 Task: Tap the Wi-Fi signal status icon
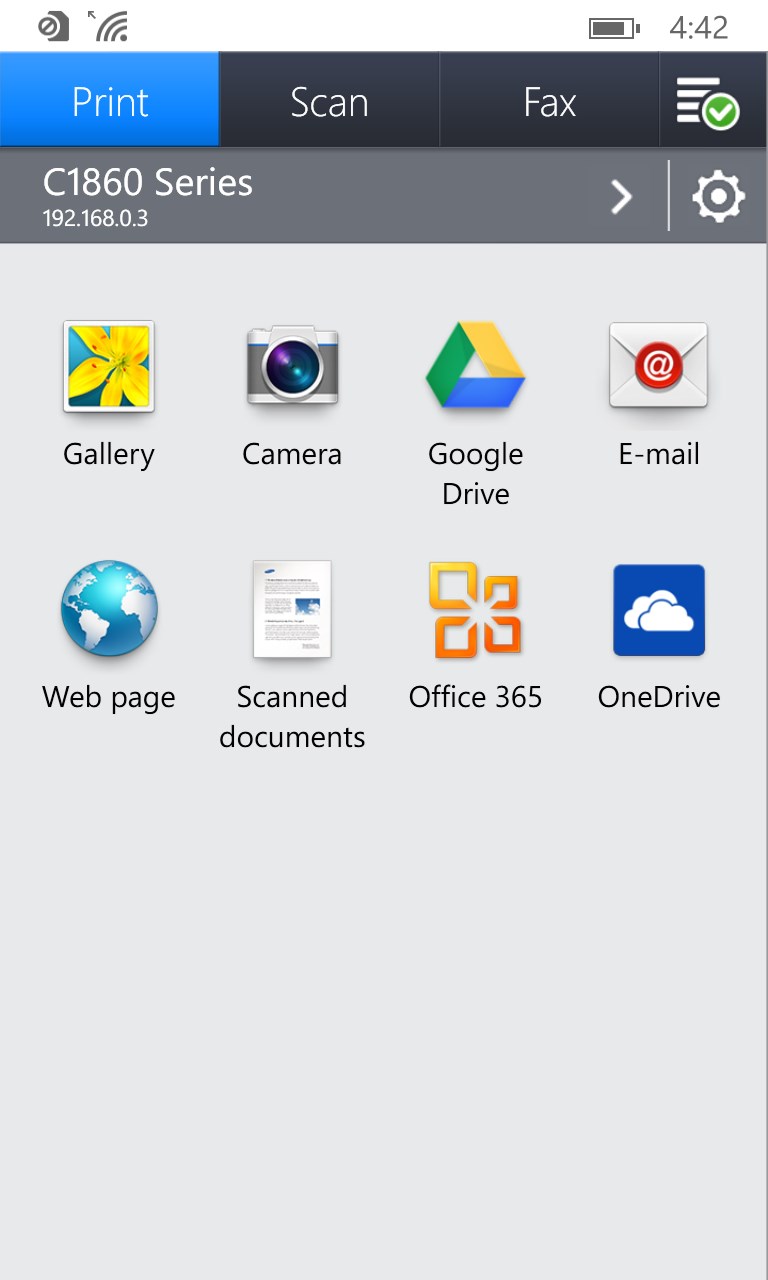(108, 26)
